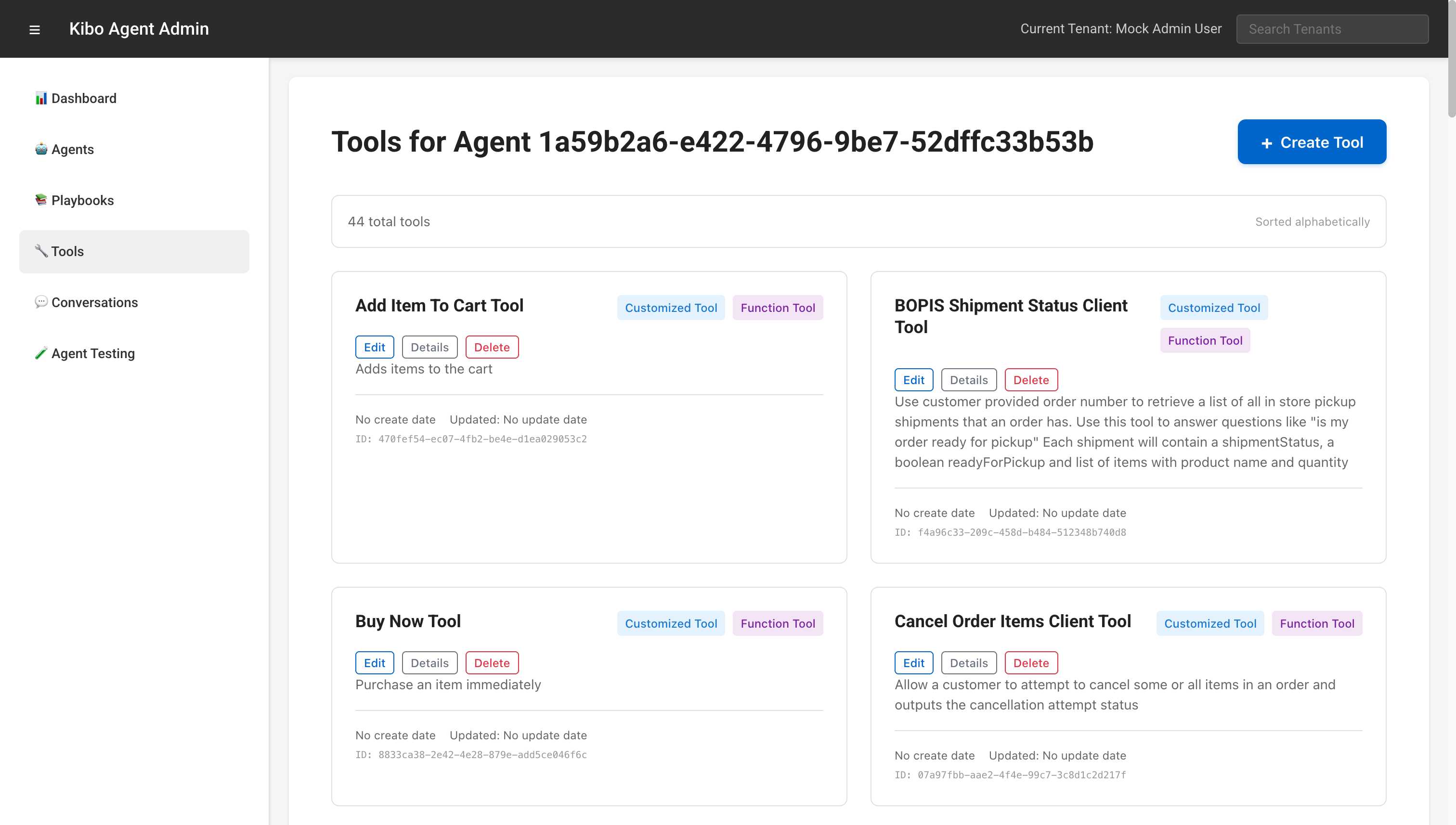Click the Cancel Order Items Client Tool heading
This screenshot has height=825, width=1456.
(1013, 621)
